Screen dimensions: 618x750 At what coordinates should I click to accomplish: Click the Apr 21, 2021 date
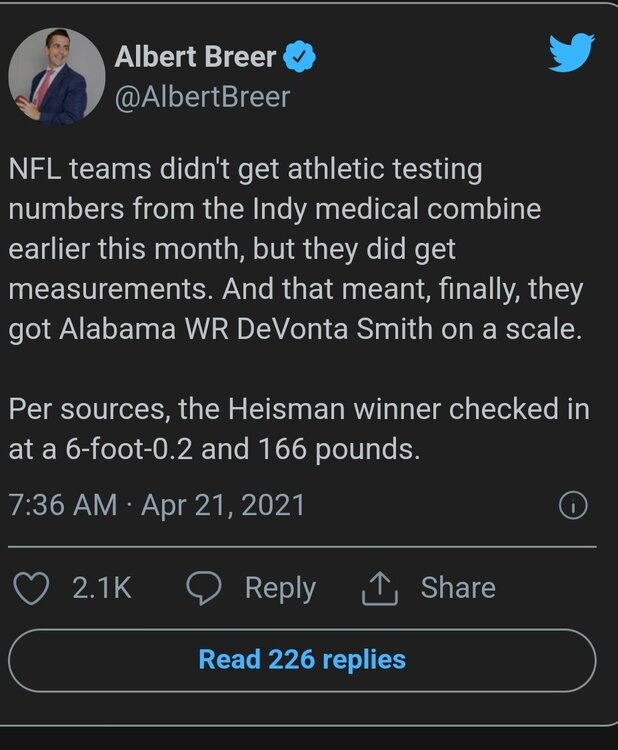click(223, 504)
